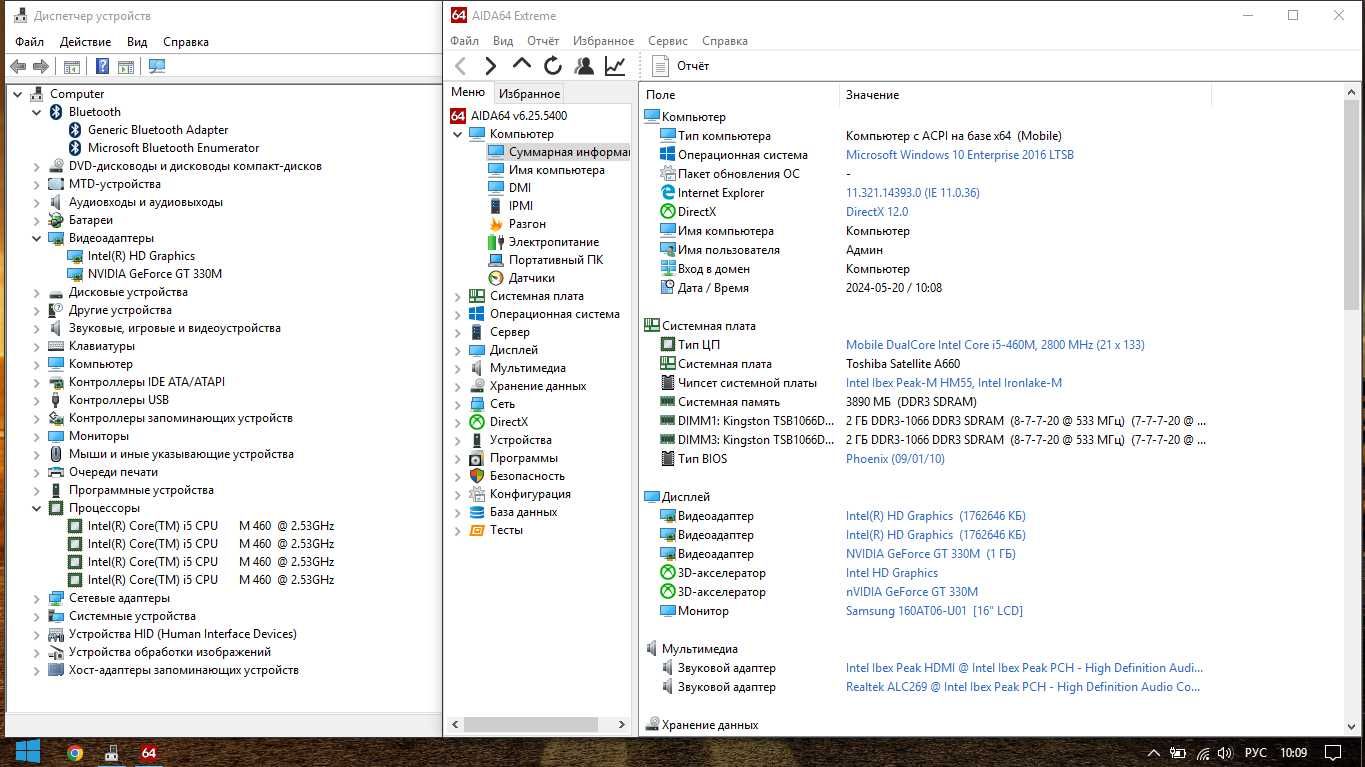1365x767 pixels.
Task: Click the AIDA64 Back navigation arrow
Action: click(460, 66)
